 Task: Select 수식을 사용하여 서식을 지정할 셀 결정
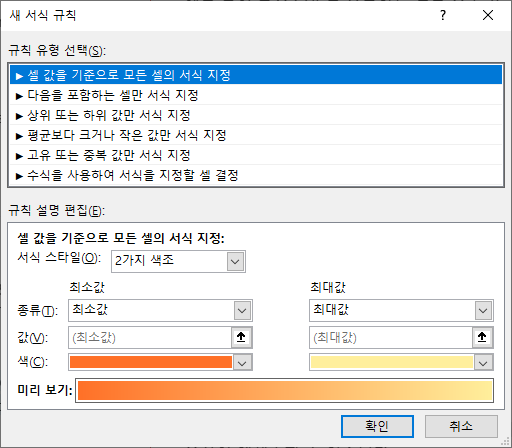(x=256, y=175)
